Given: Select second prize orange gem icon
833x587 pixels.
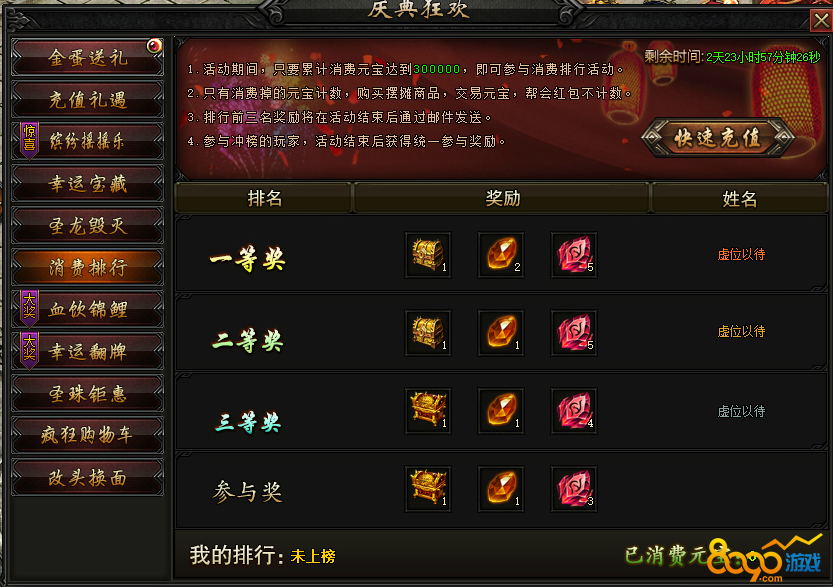Looking at the screenshot, I should click(501, 333).
